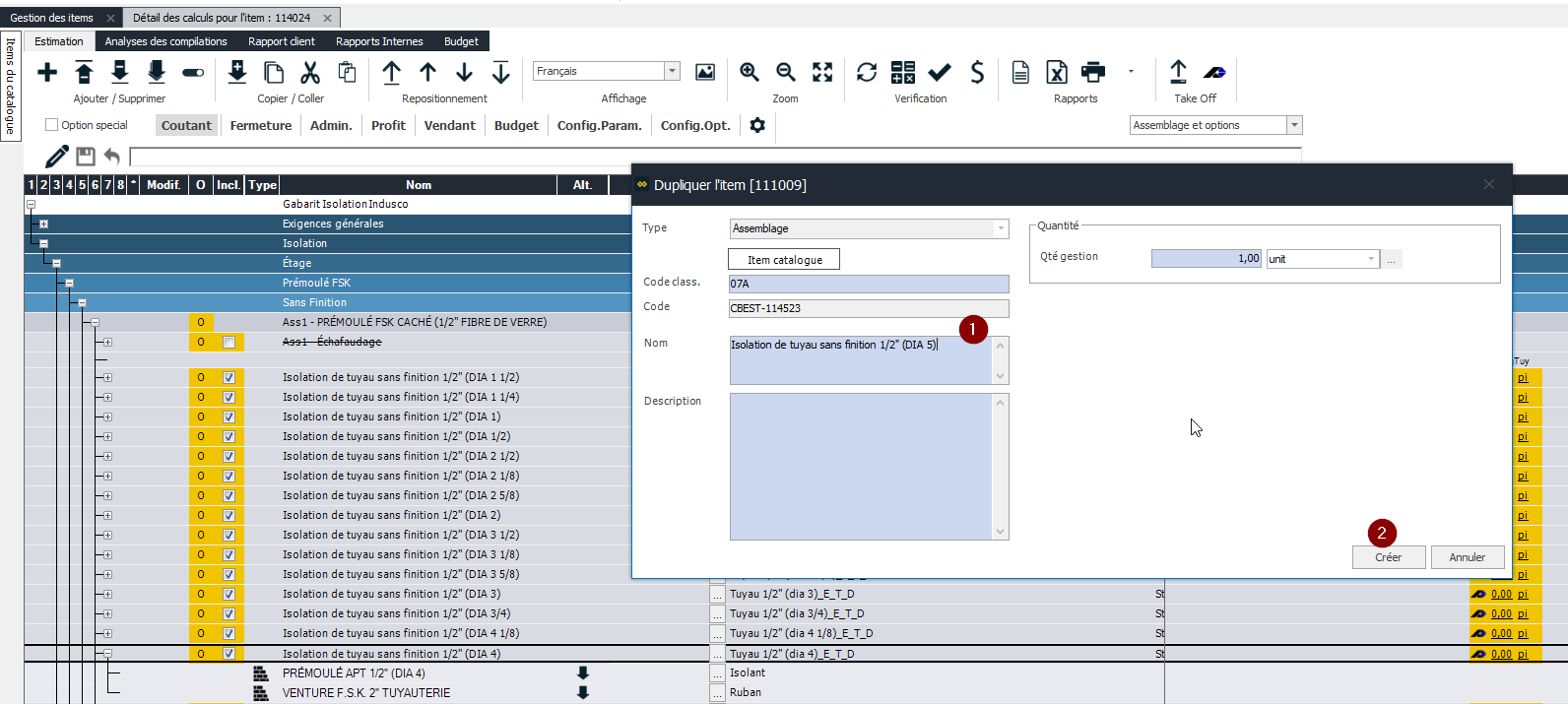Click the Refresh verification icon
1568x704 pixels.
[x=867, y=72]
